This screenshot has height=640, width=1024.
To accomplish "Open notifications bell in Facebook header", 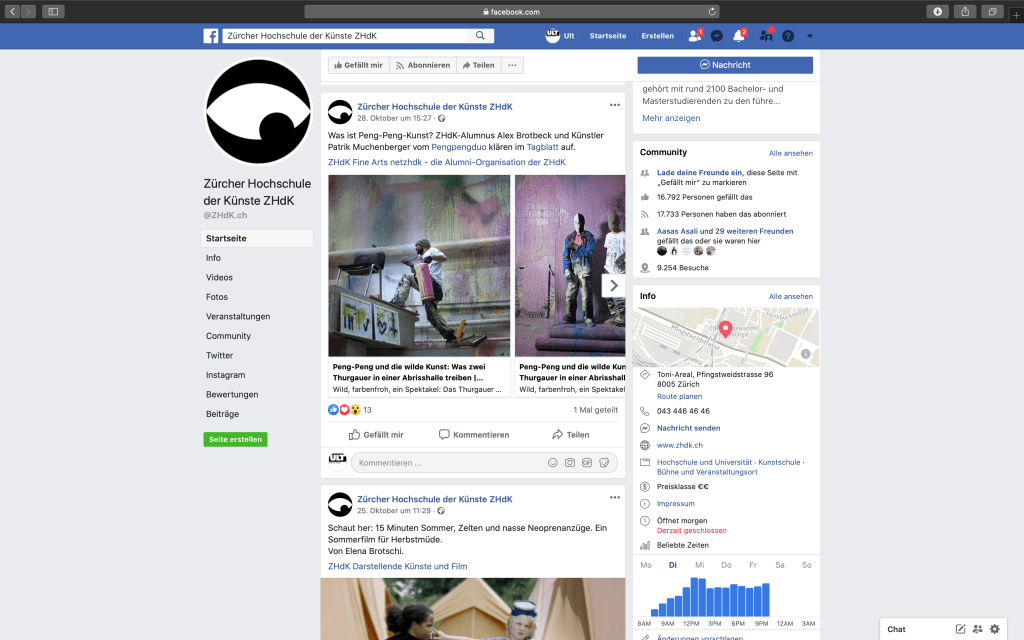I will 739,36.
